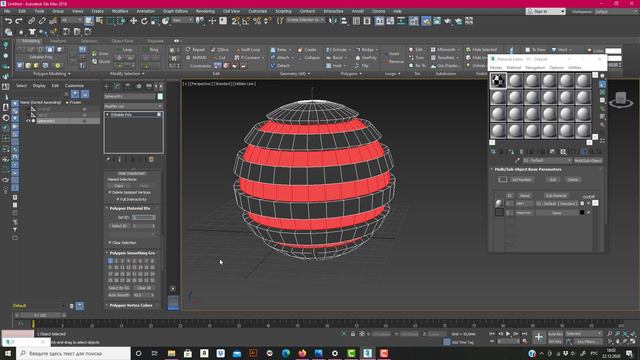Activate the Select and Rotate tool

144,21
